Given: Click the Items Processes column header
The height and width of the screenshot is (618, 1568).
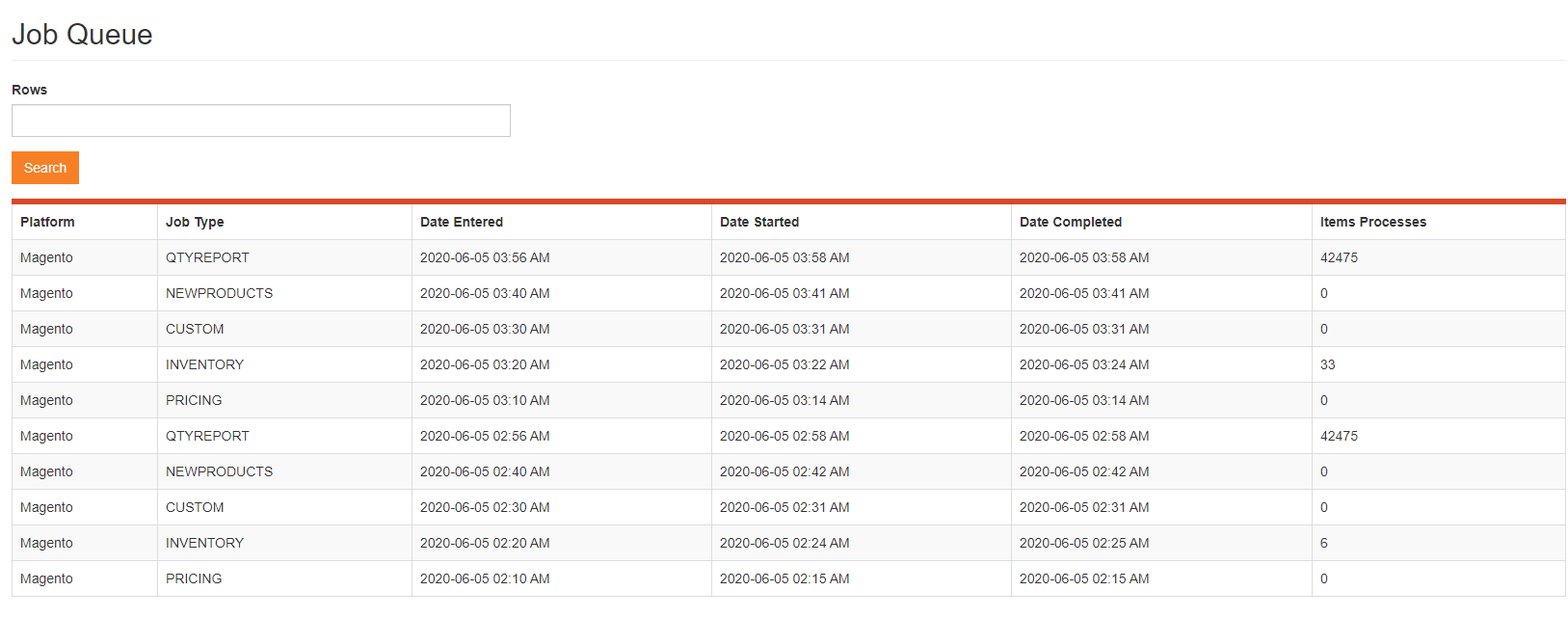Looking at the screenshot, I should click(x=1373, y=222).
